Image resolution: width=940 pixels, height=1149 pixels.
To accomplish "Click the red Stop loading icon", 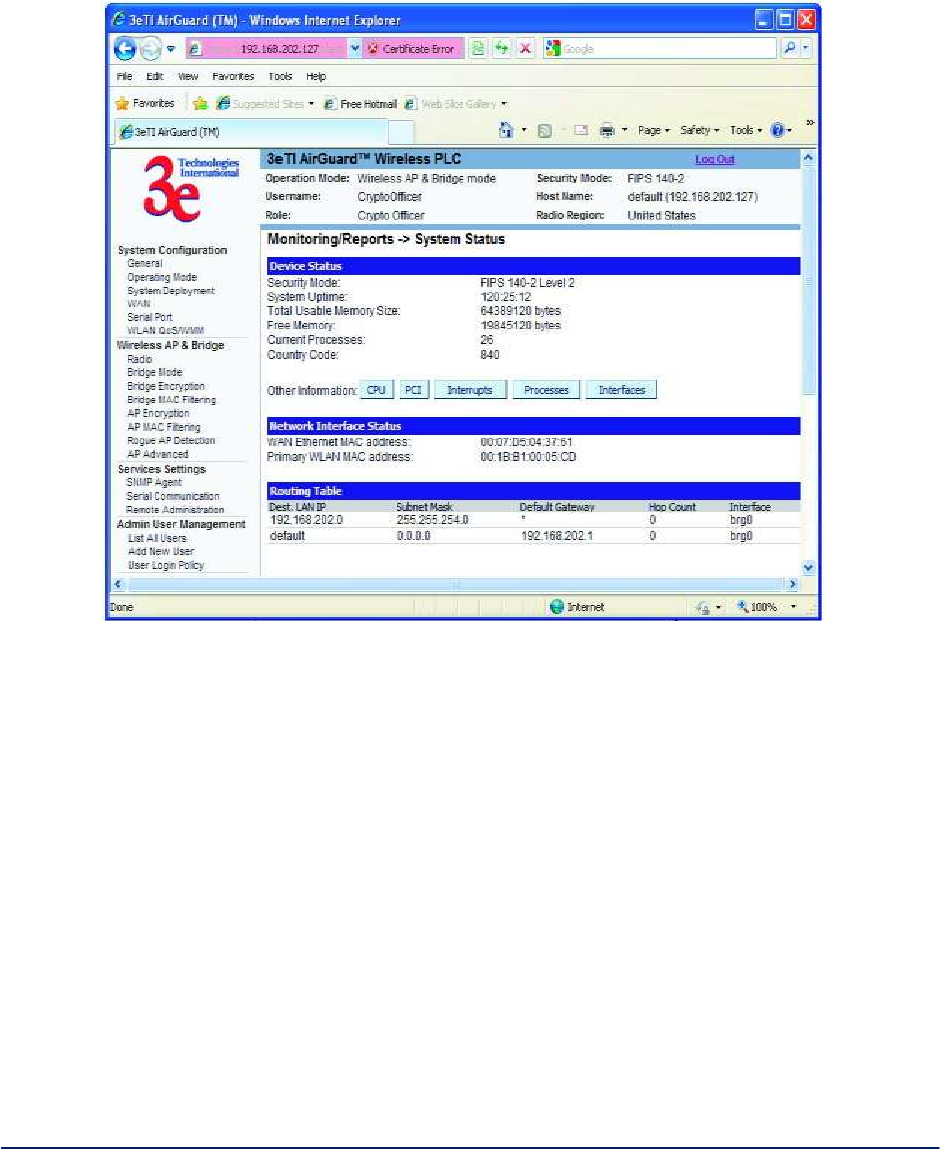I will point(525,49).
